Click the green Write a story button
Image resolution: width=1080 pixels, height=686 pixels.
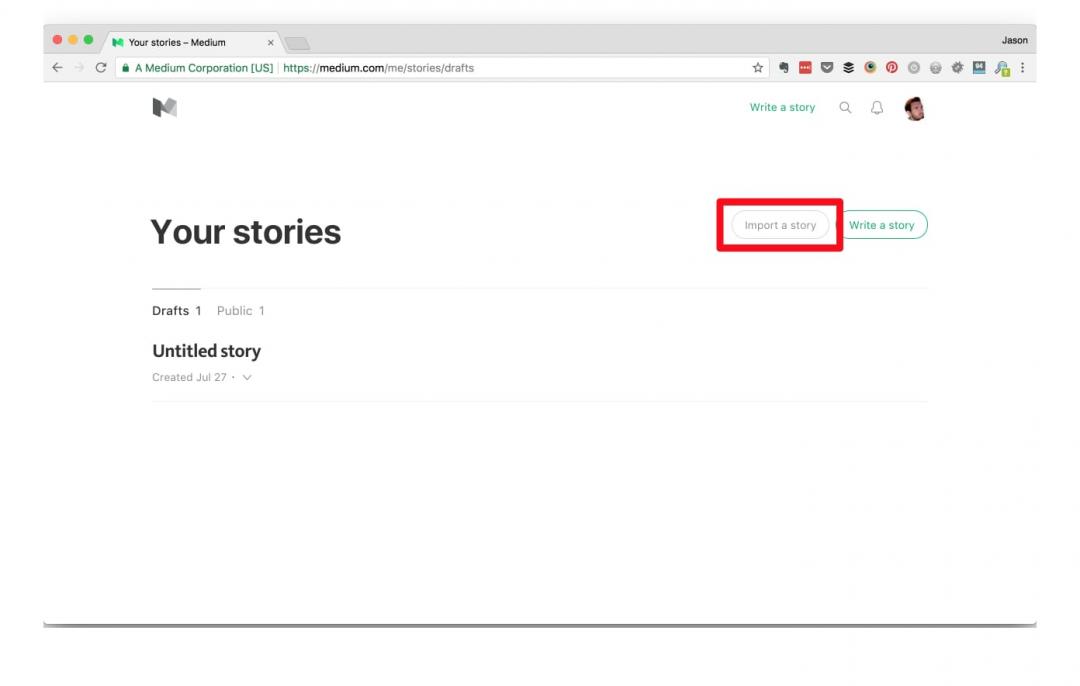(x=883, y=225)
